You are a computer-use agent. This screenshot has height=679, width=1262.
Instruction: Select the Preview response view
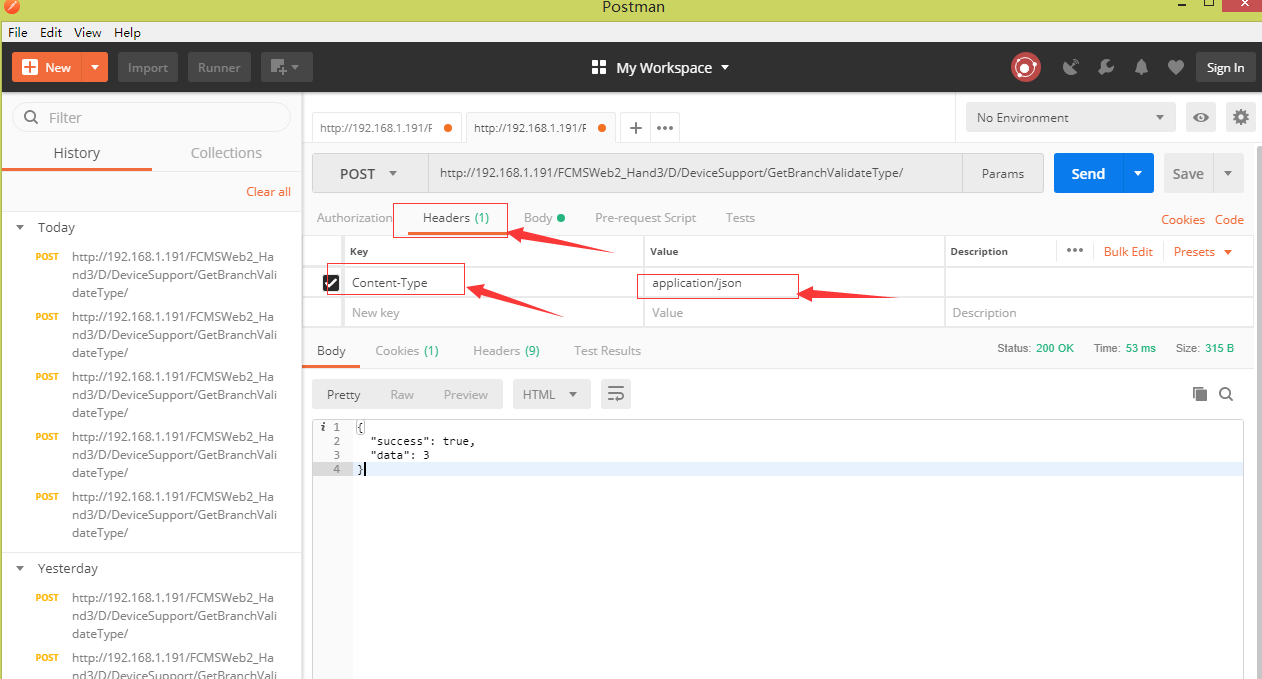coord(466,394)
